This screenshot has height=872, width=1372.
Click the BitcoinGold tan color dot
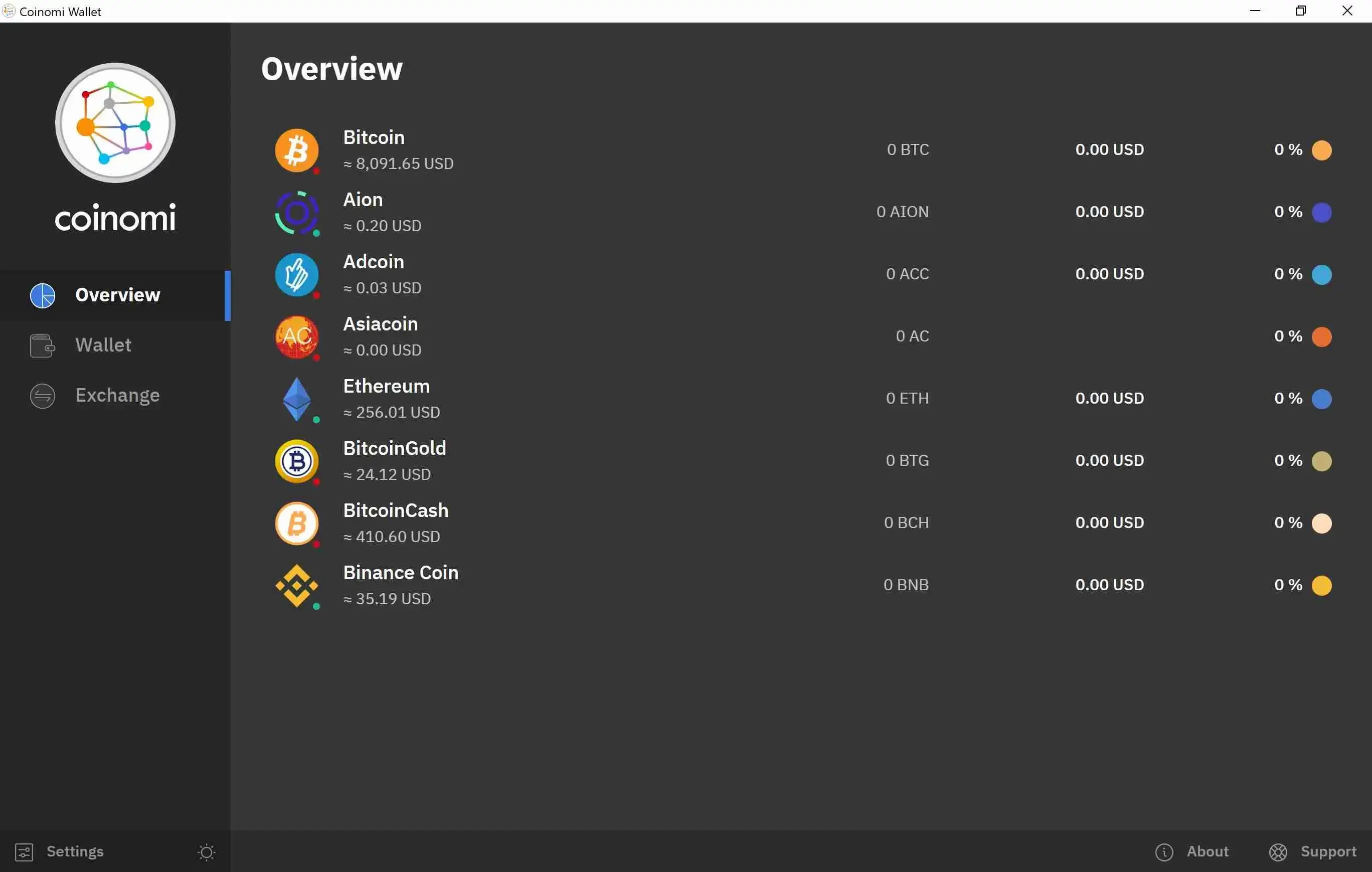(1321, 461)
